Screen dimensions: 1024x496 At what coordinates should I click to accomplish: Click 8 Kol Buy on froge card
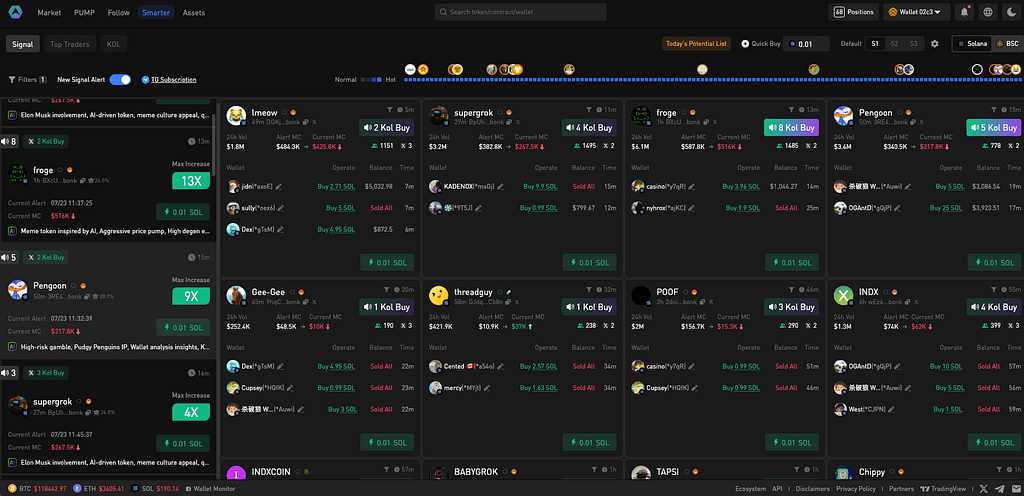[x=792, y=128]
